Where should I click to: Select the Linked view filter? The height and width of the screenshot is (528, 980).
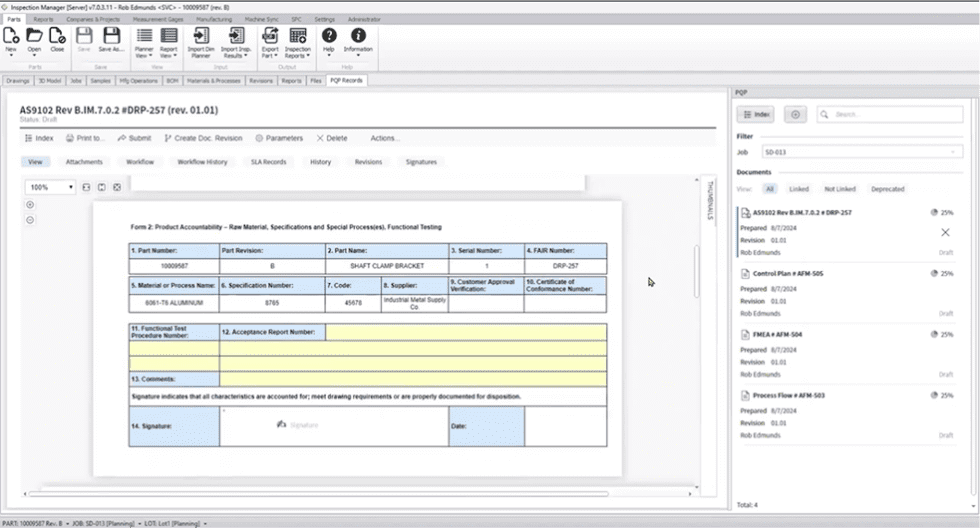point(798,189)
